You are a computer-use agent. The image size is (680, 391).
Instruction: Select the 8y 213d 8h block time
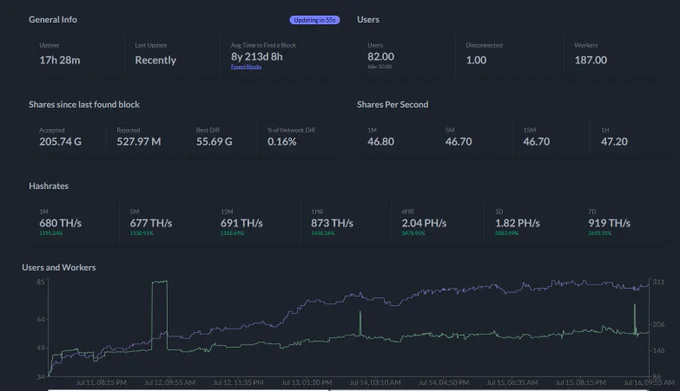pos(257,57)
